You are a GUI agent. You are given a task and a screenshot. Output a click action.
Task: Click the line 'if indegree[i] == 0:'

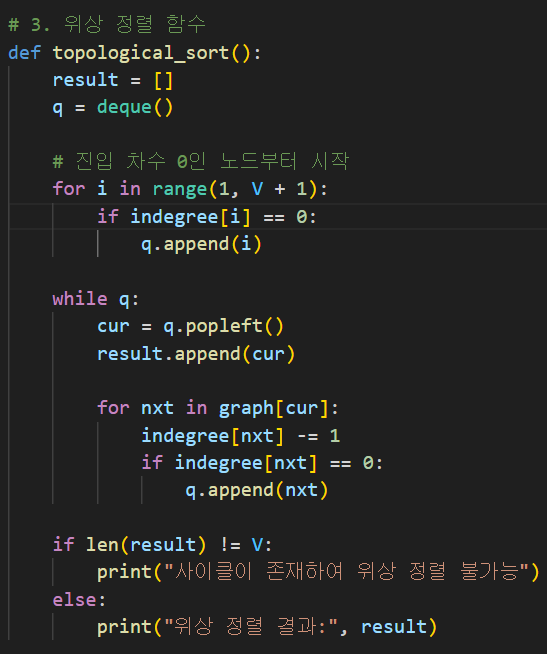pos(207,216)
